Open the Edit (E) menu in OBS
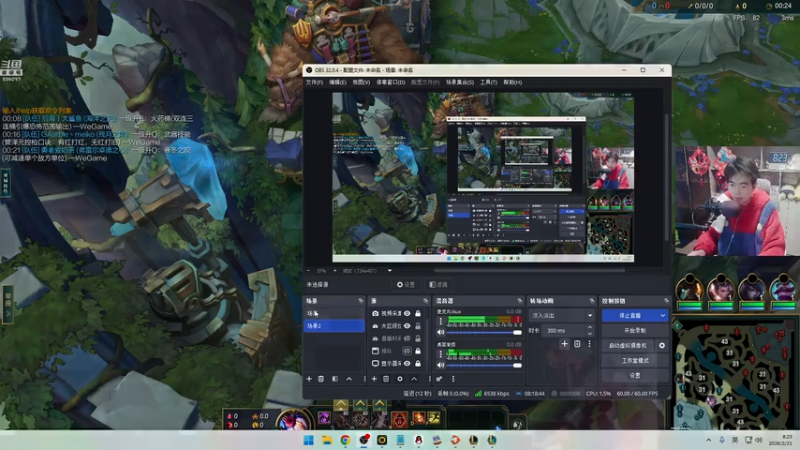 pyautogui.click(x=337, y=82)
